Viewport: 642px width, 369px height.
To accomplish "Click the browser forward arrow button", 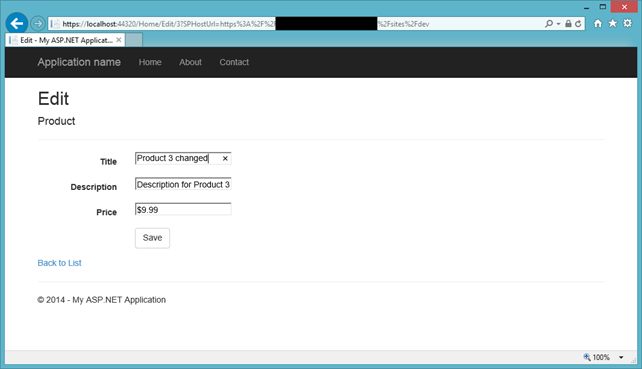I will tap(38, 24).
